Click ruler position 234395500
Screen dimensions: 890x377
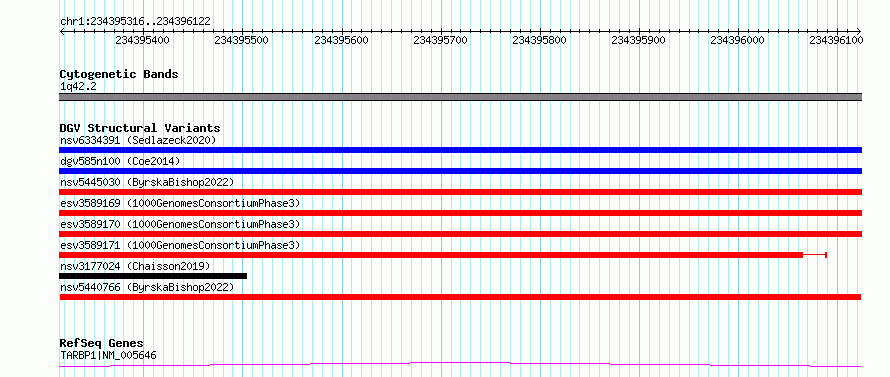click(241, 40)
